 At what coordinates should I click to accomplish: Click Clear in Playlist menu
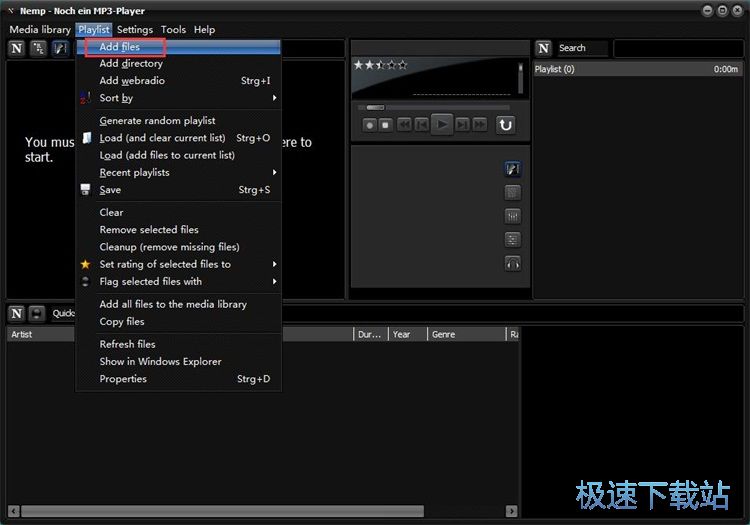pyautogui.click(x=178, y=213)
